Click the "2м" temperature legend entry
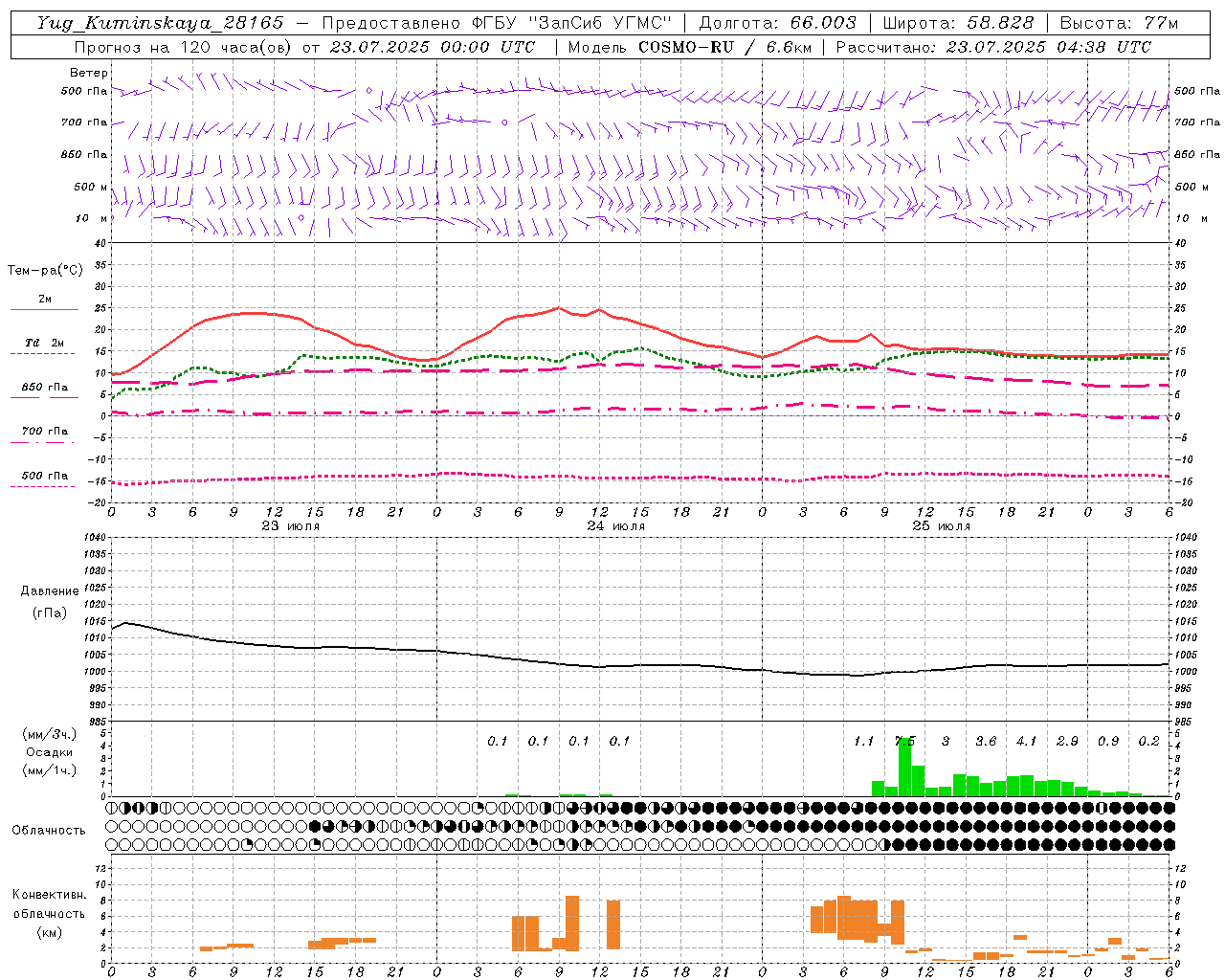The image size is (1225, 980). coord(45,299)
